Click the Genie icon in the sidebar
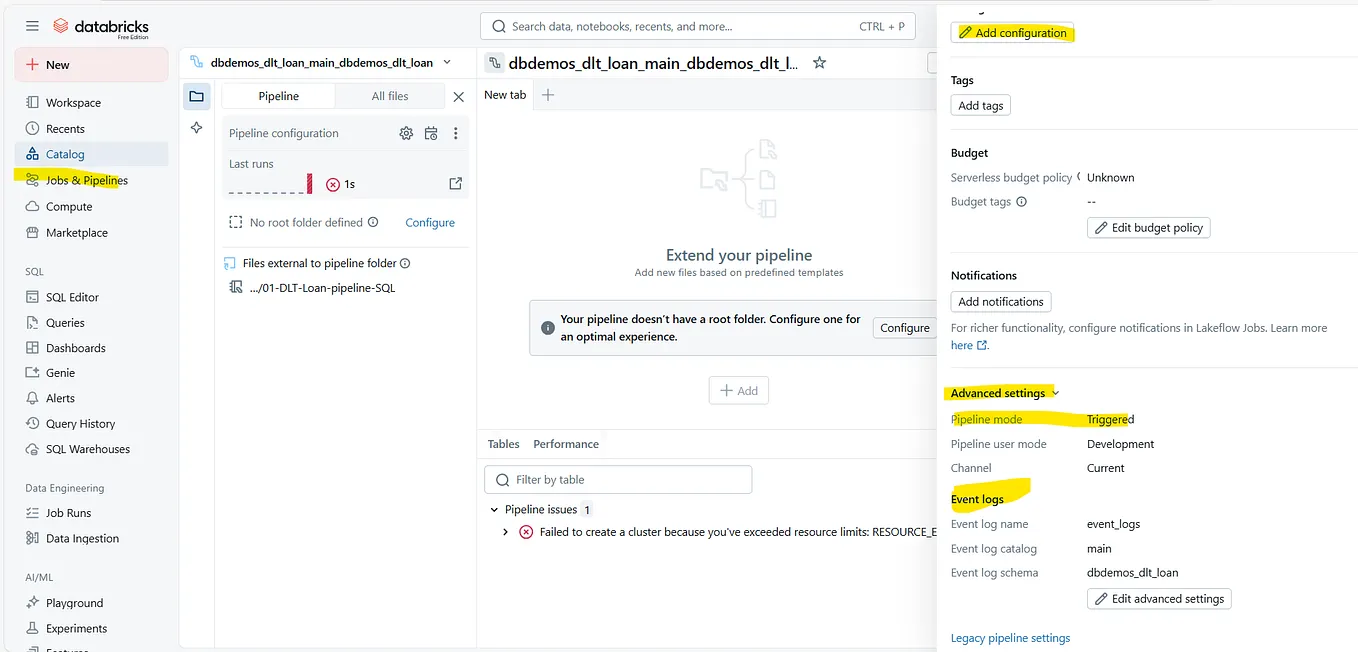 (x=32, y=372)
